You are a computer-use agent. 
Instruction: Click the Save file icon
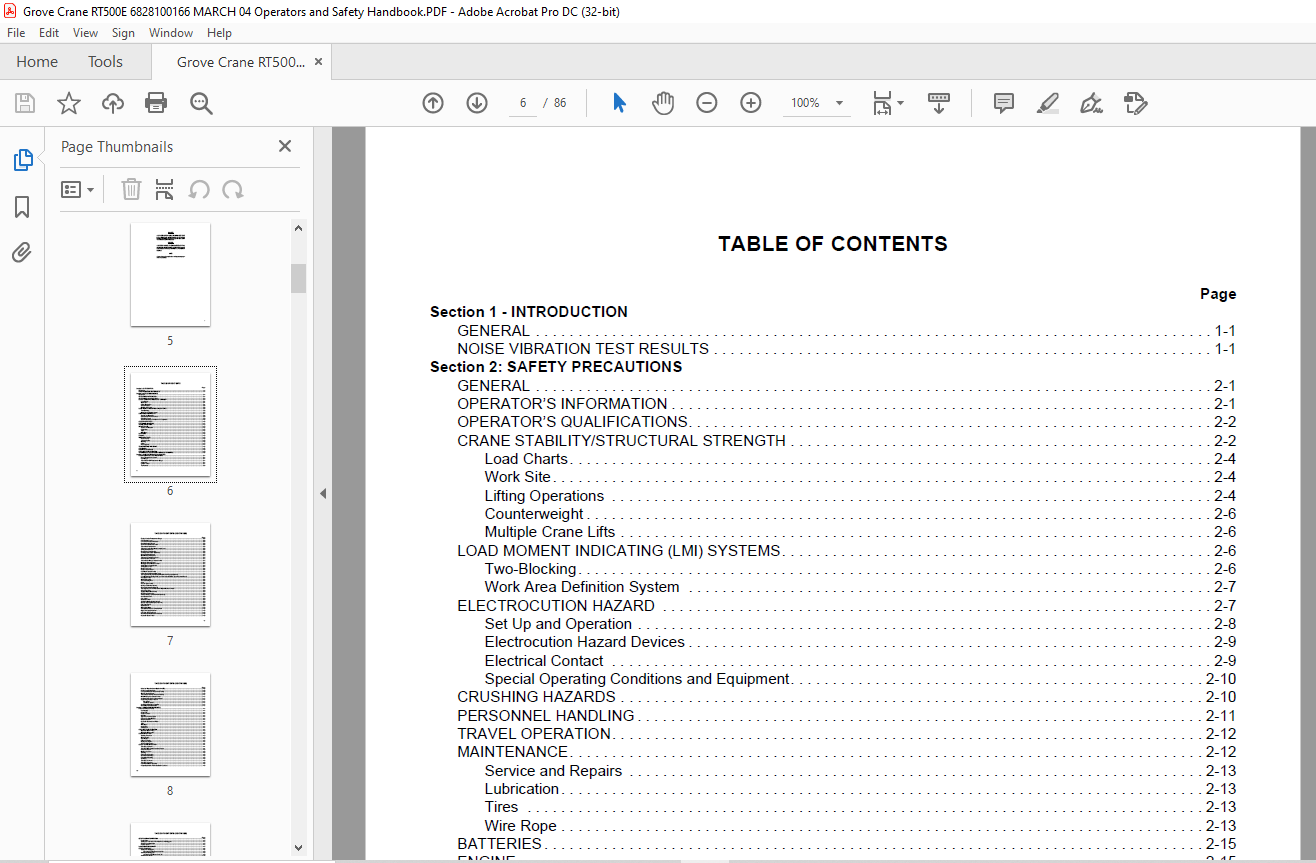(25, 103)
